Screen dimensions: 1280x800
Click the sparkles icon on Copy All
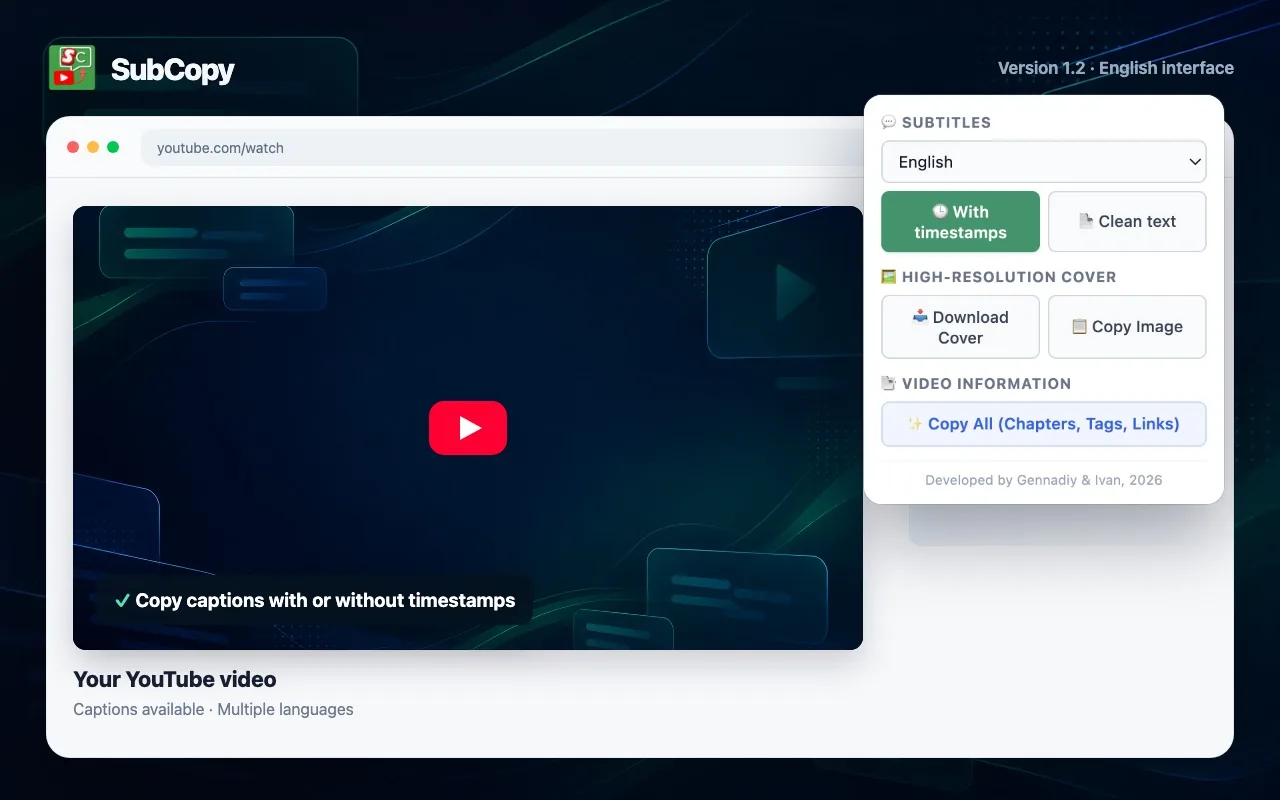point(915,424)
